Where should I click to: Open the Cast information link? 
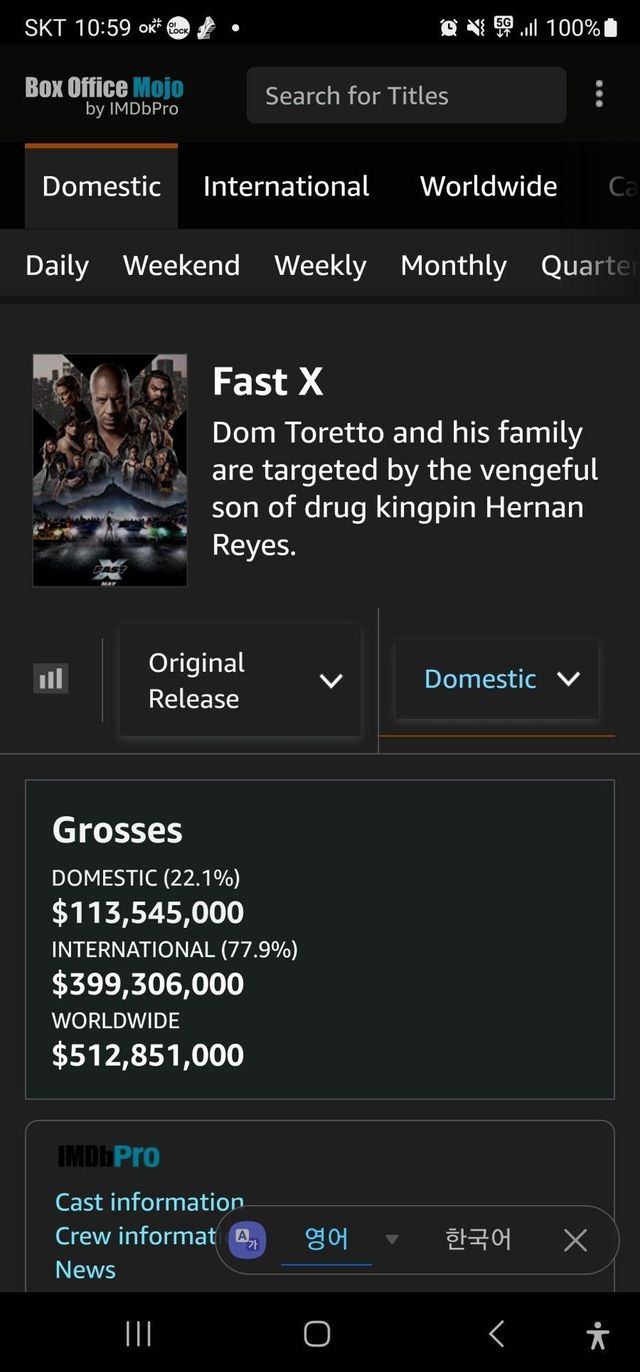click(149, 1201)
